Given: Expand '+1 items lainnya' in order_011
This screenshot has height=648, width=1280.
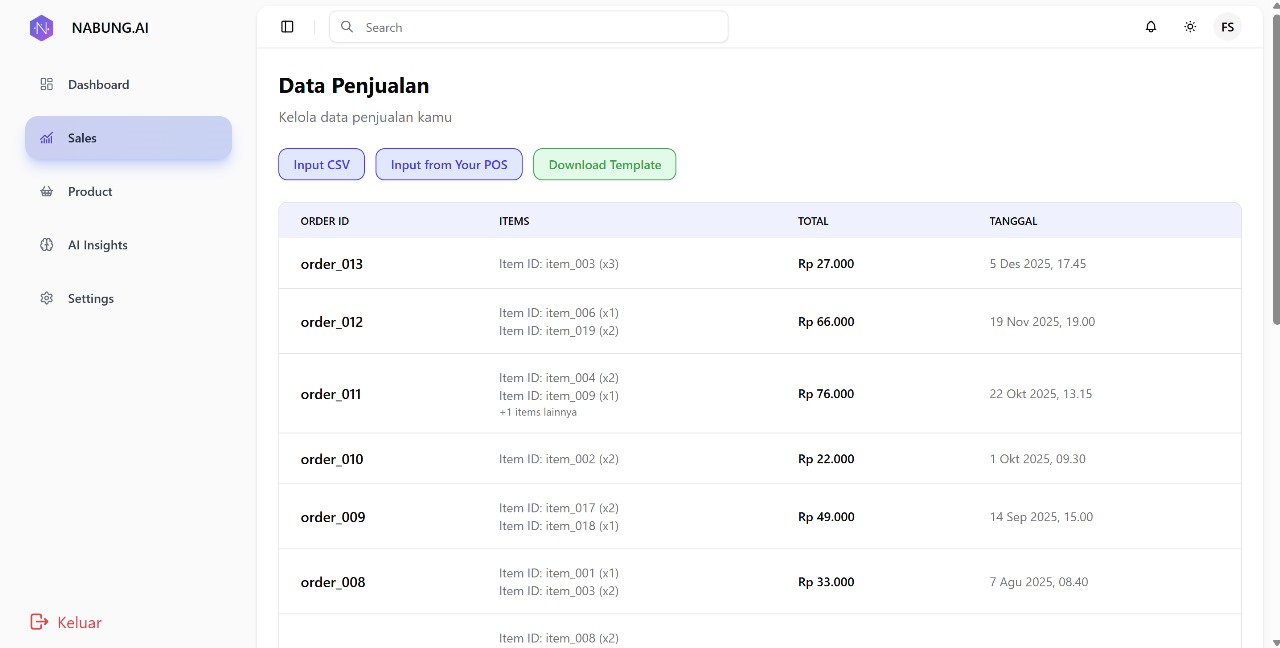Looking at the screenshot, I should coord(537,412).
